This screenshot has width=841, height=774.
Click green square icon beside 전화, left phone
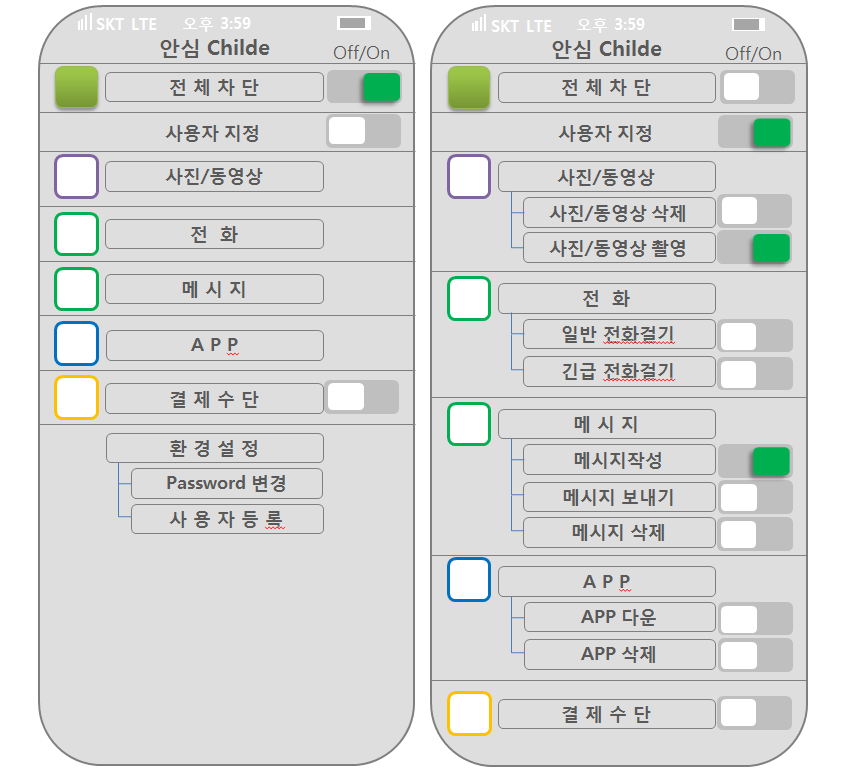(x=77, y=234)
